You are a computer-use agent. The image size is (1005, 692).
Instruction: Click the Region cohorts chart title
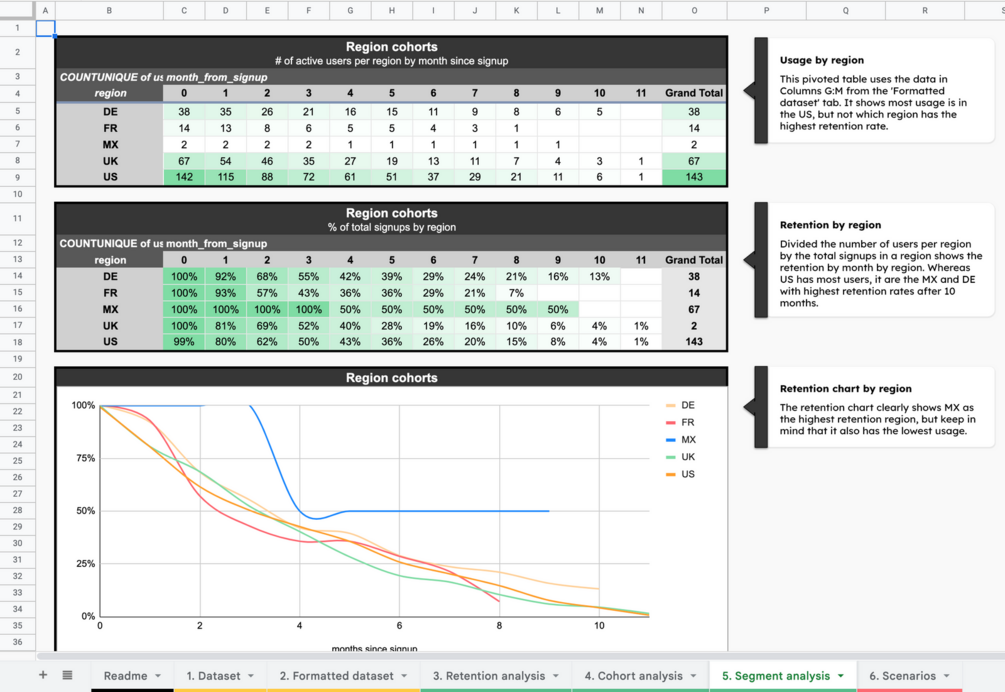tap(392, 378)
